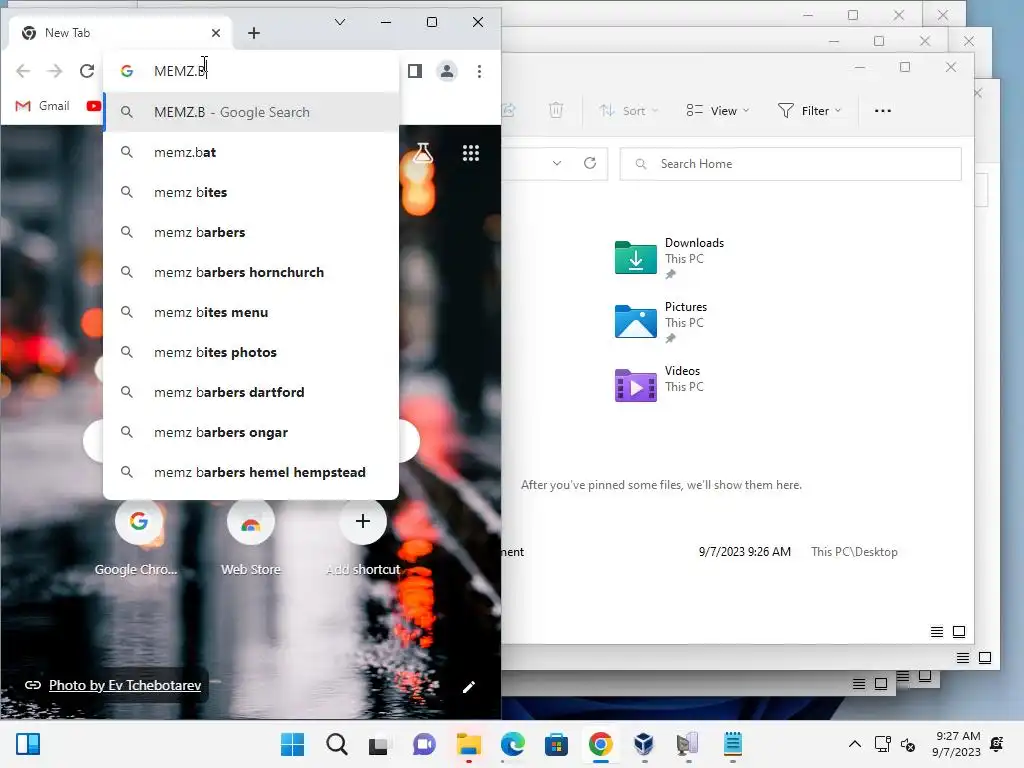Open the File Explorer Filter dropdown

(x=809, y=111)
